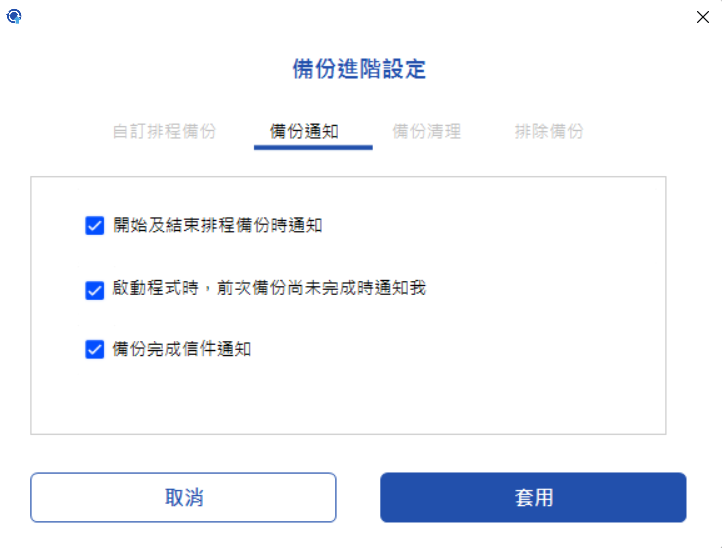Disable the 備份完成信件通知 checkbox
Screen dimensions: 722x548
coord(94,349)
